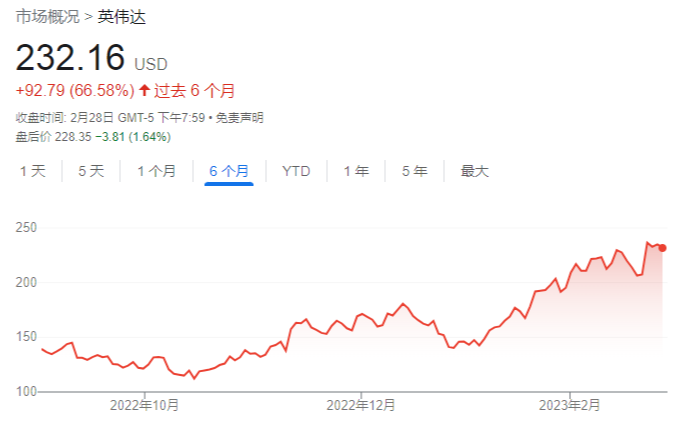This screenshot has height=424, width=691.
Task: Click the 2023年2月 axis label
Action: coord(569,405)
